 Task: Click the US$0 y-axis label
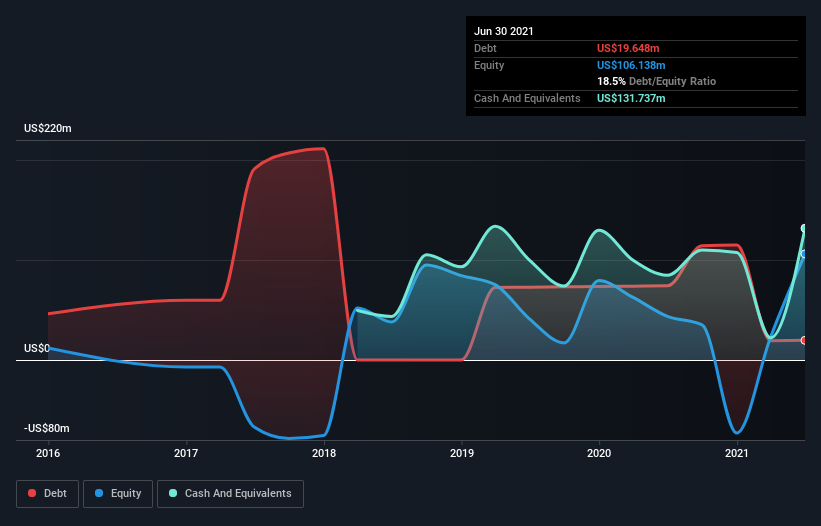[x=37, y=348]
